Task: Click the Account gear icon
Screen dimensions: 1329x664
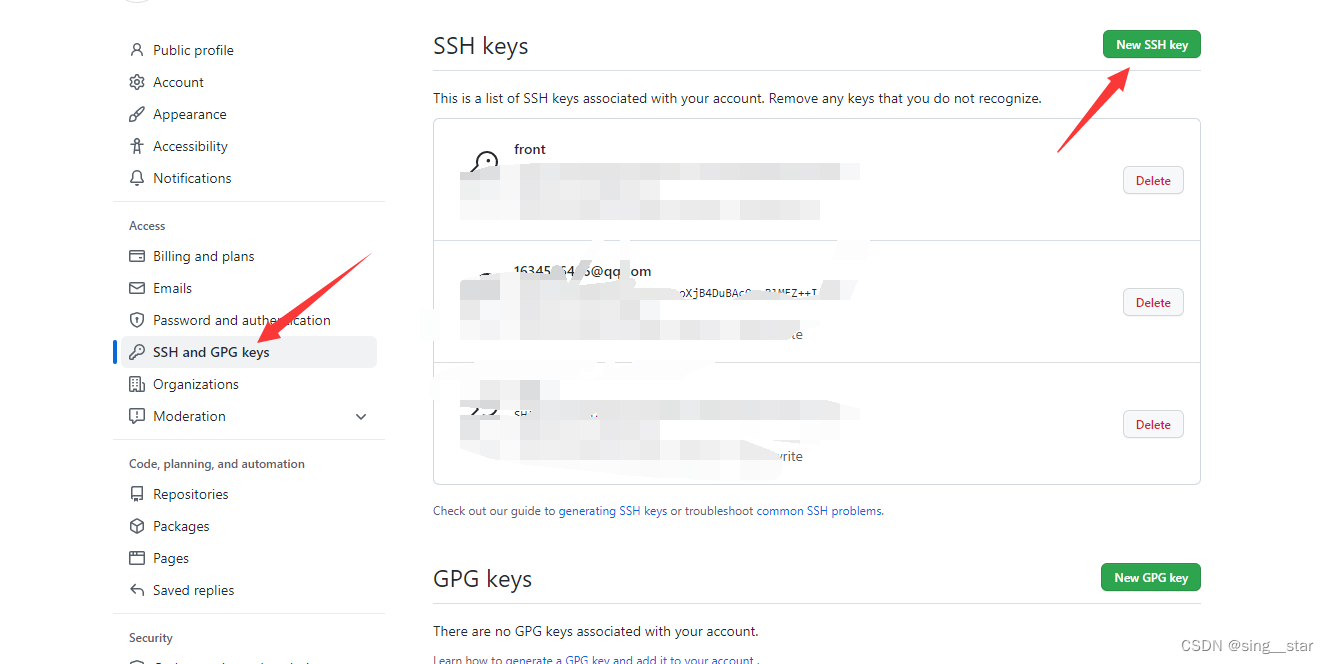Action: pos(137,82)
